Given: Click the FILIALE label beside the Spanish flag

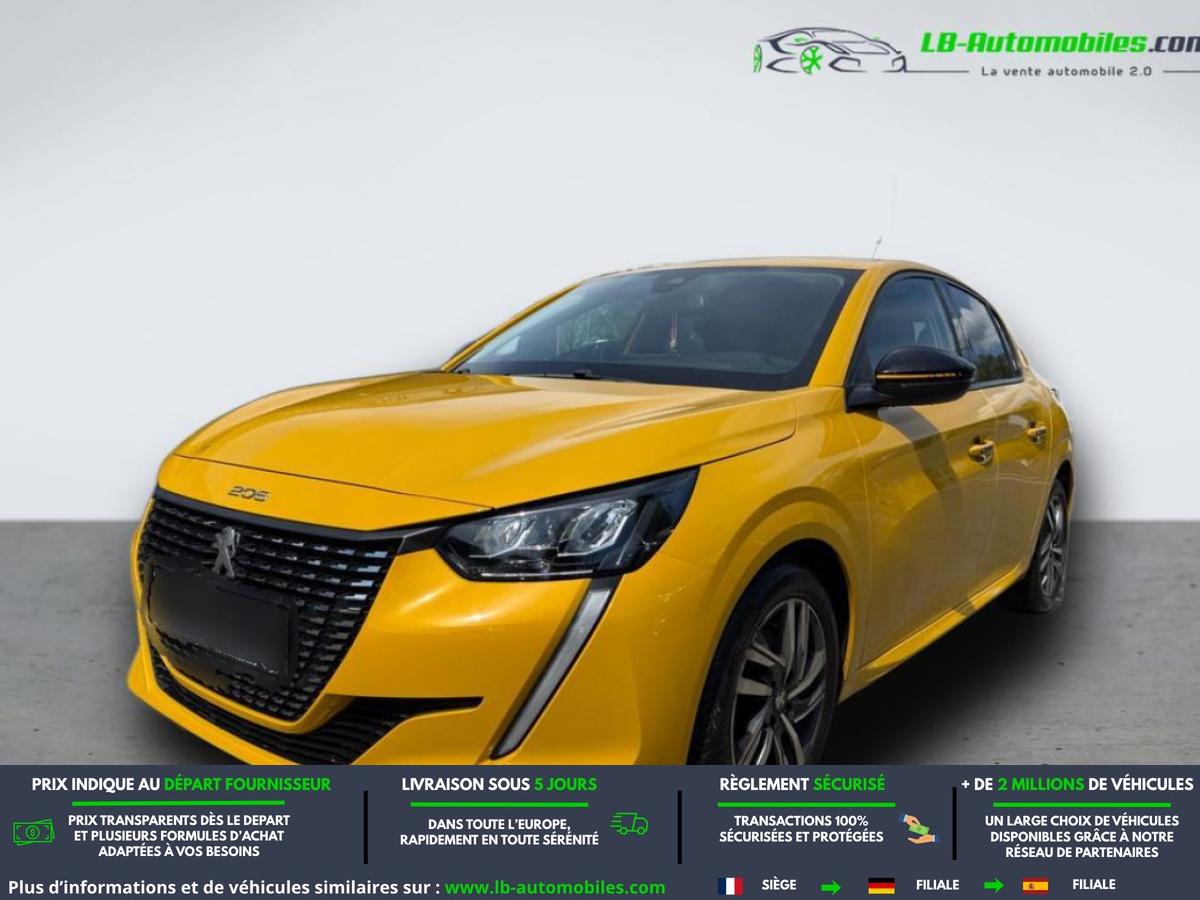Looking at the screenshot, I should [x=1094, y=885].
